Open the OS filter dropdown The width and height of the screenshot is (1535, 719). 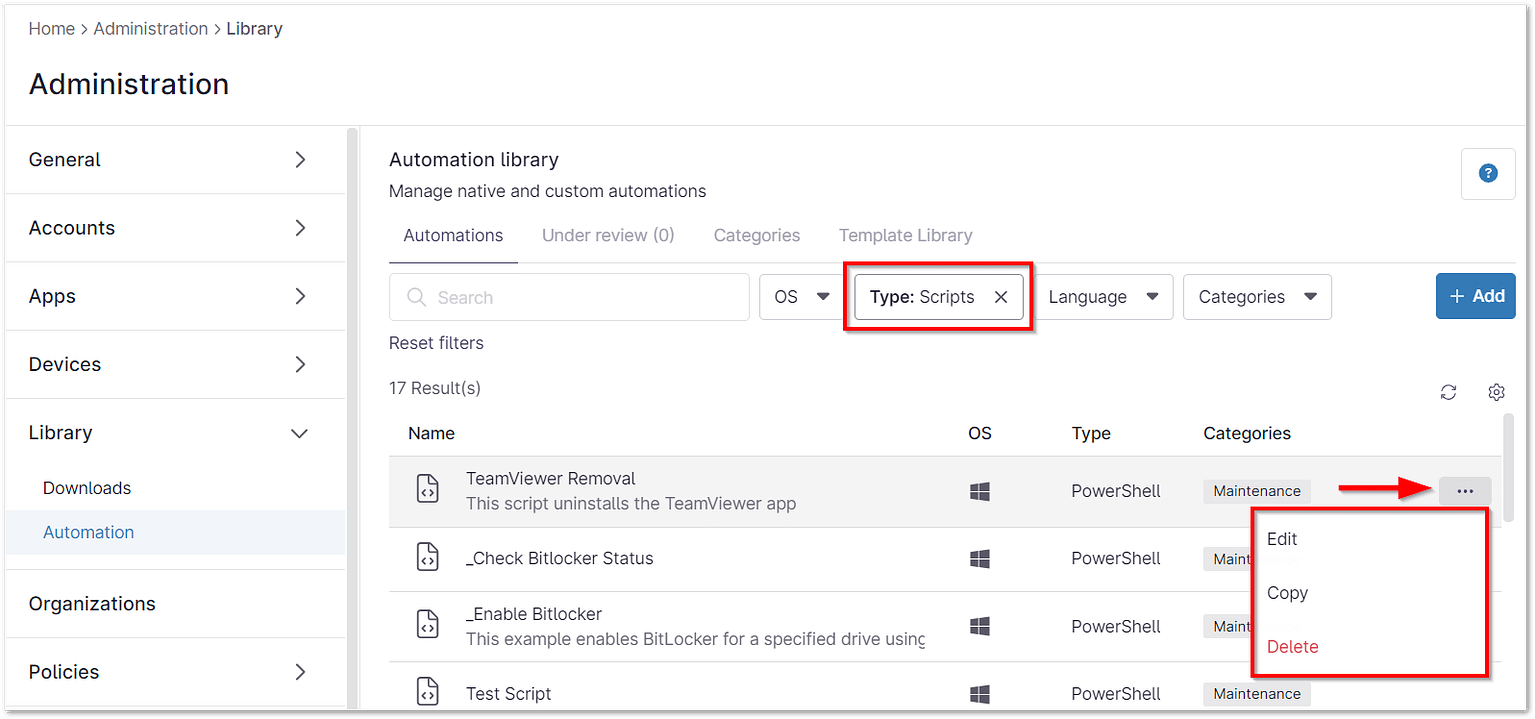pyautogui.click(x=801, y=297)
